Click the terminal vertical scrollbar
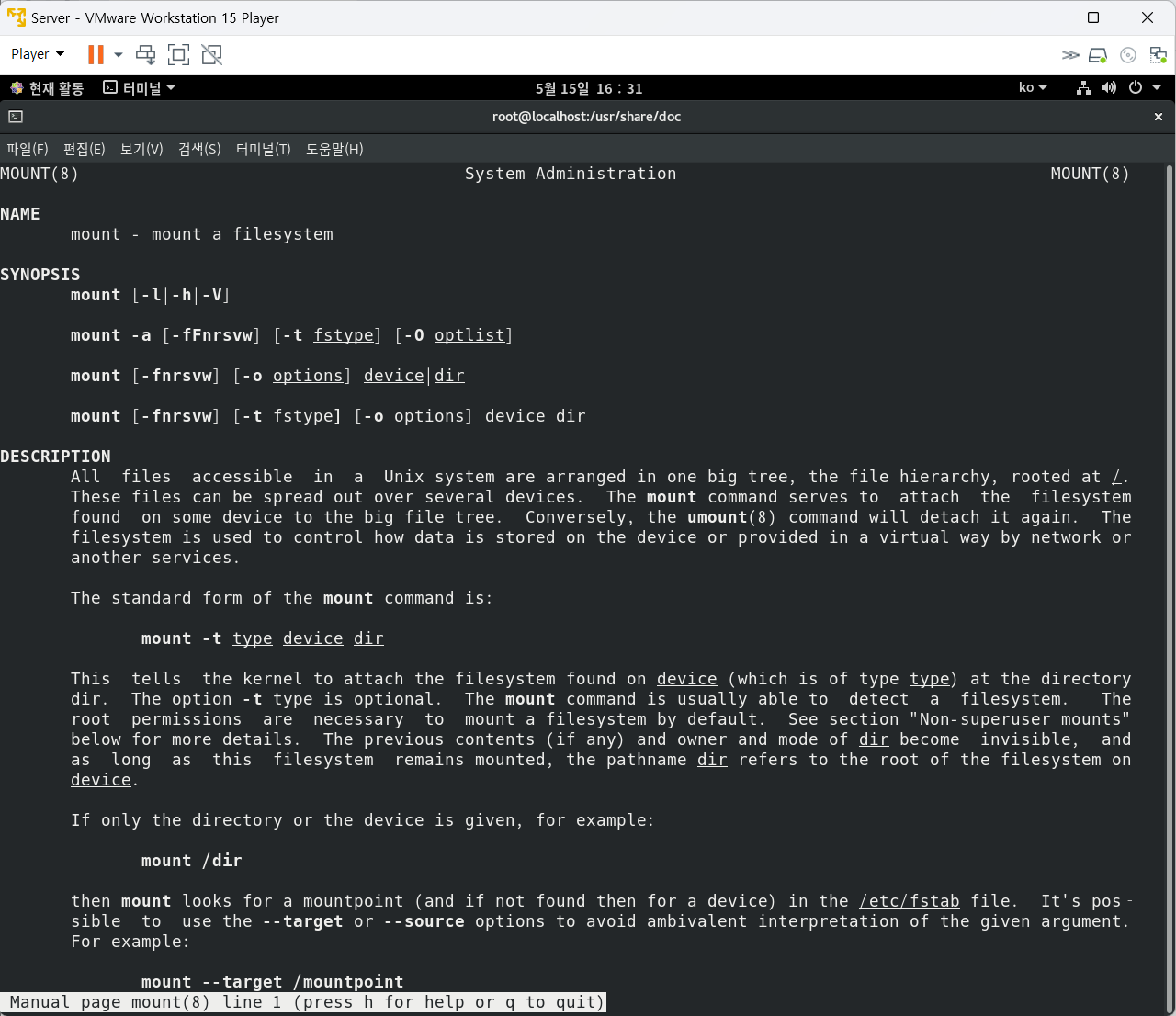This screenshot has height=1016, width=1176. 1170,588
